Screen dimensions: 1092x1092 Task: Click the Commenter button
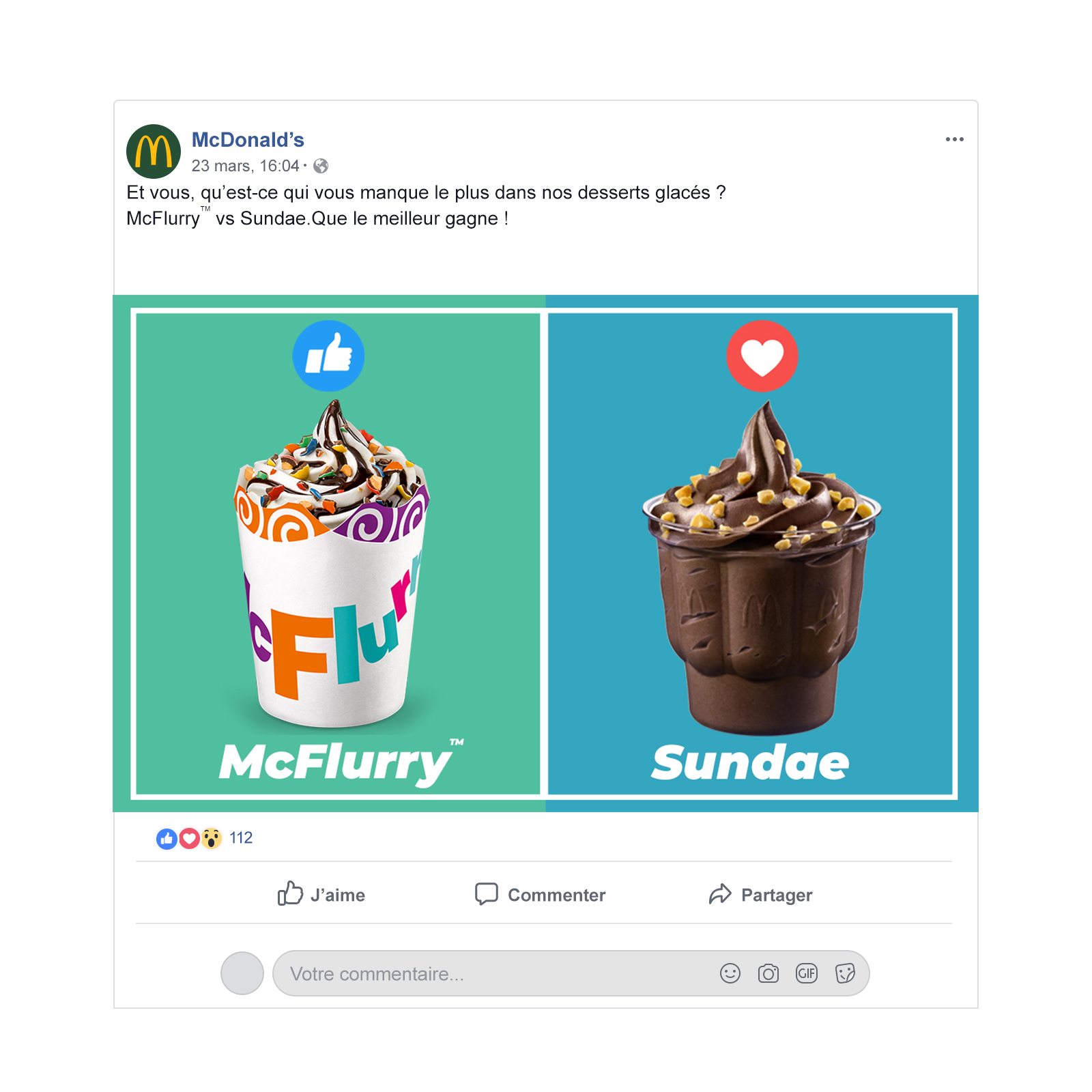(x=540, y=894)
